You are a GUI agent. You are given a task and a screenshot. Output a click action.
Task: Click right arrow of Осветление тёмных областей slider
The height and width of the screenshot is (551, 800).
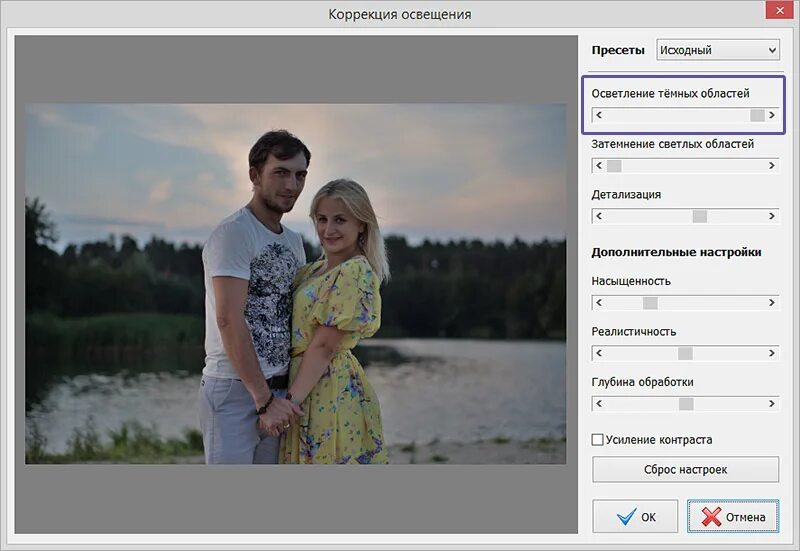pos(772,115)
